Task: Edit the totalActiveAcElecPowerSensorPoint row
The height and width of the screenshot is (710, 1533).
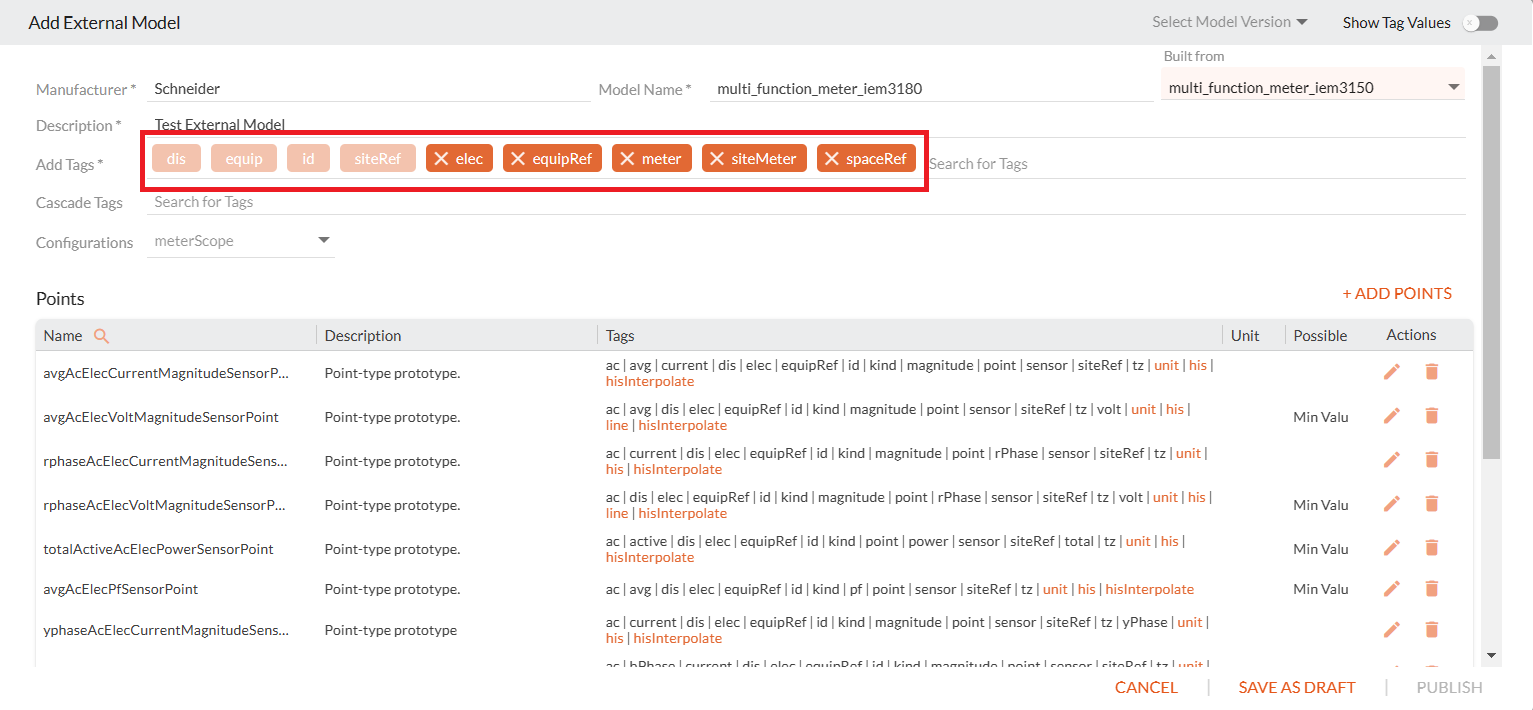Action: 1392,548
